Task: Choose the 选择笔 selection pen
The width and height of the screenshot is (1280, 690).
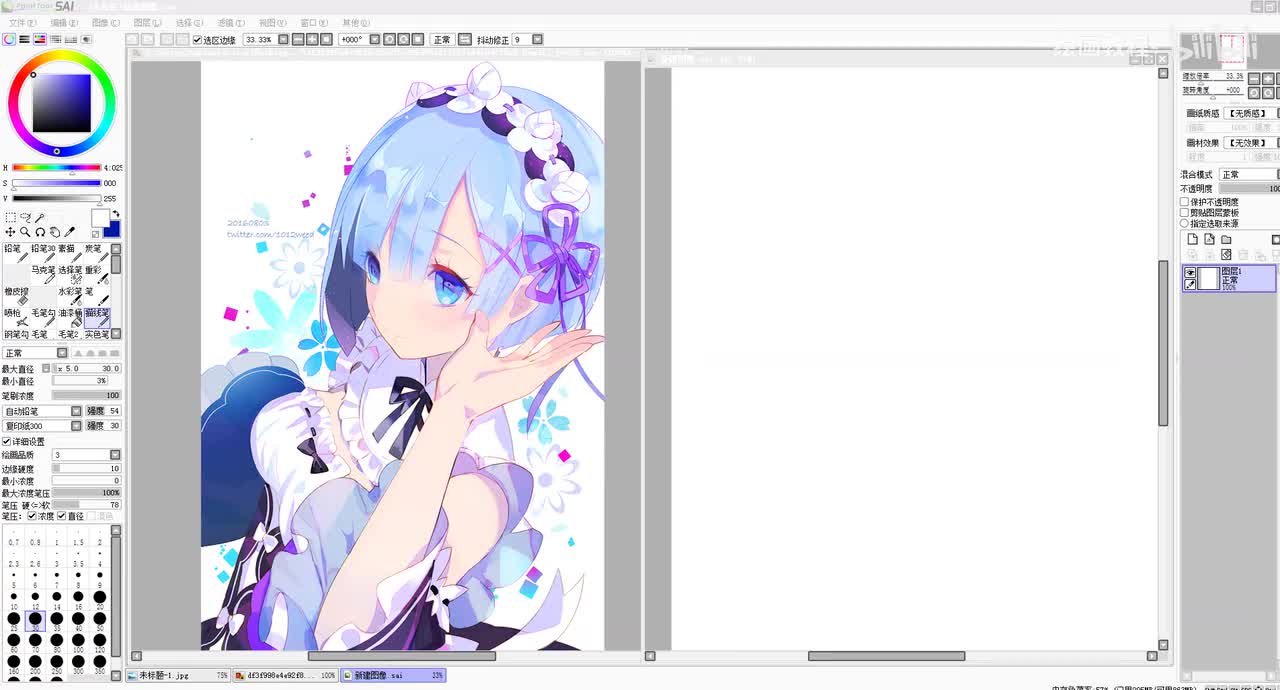Action: coord(69,275)
